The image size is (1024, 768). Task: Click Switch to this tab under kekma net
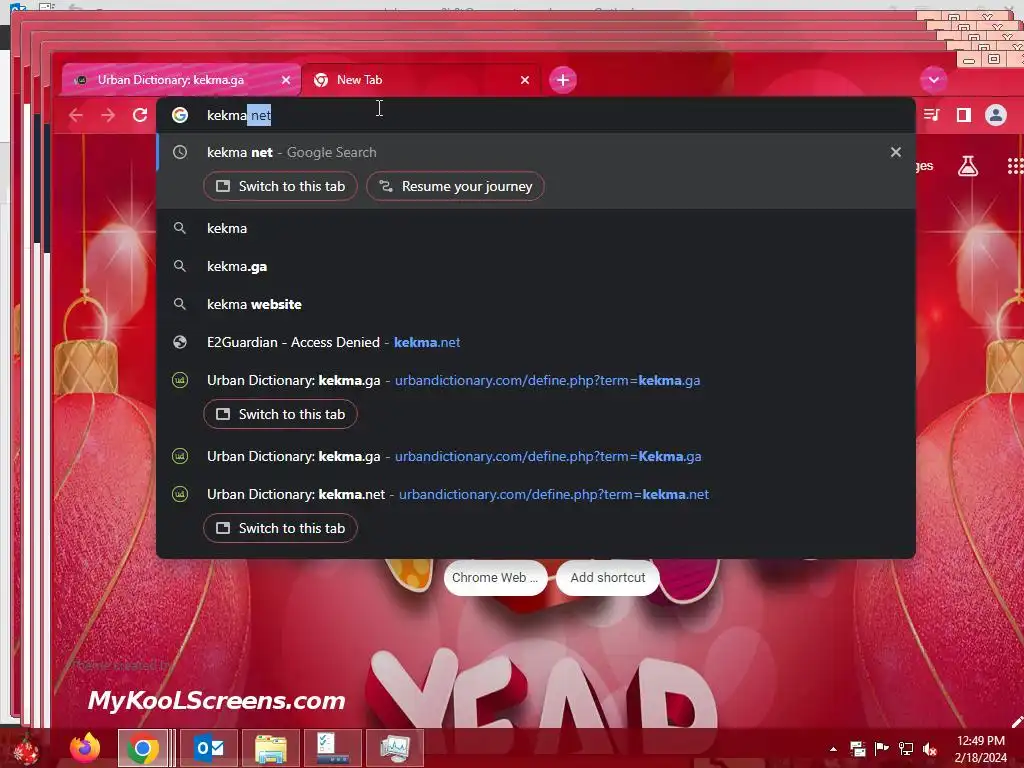point(280,186)
